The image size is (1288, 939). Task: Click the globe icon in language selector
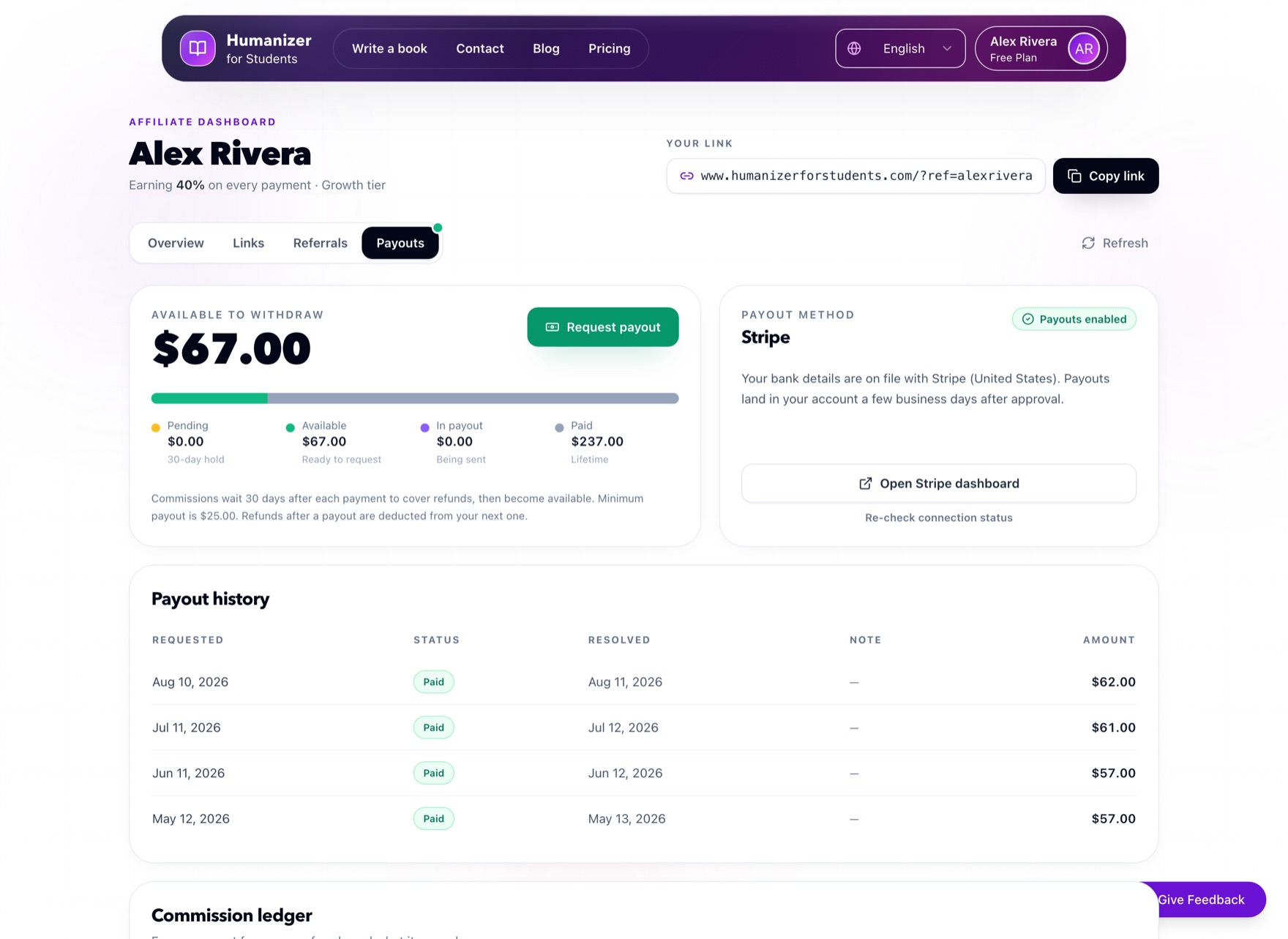point(854,48)
